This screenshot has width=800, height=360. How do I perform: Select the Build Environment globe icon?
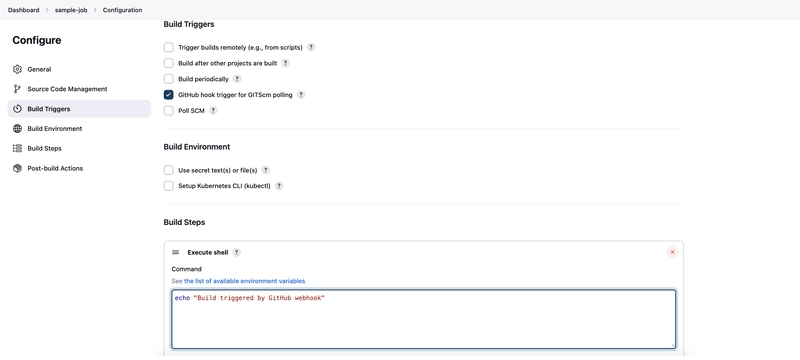pyautogui.click(x=17, y=128)
